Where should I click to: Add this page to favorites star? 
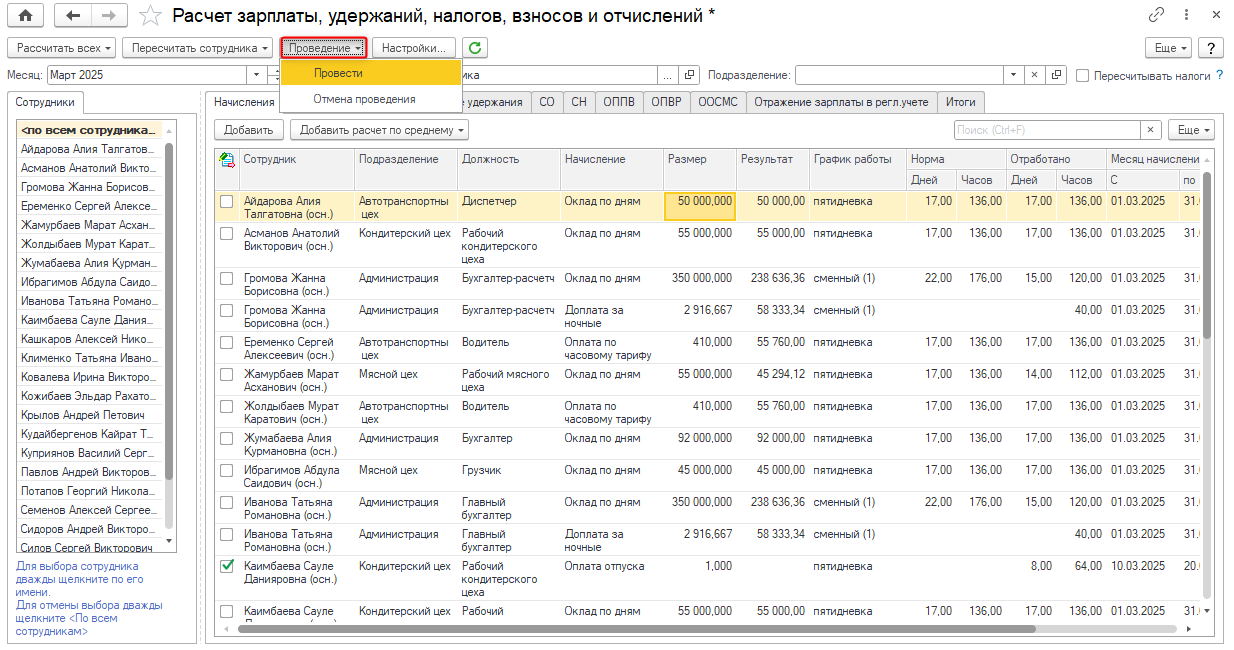pyautogui.click(x=150, y=15)
